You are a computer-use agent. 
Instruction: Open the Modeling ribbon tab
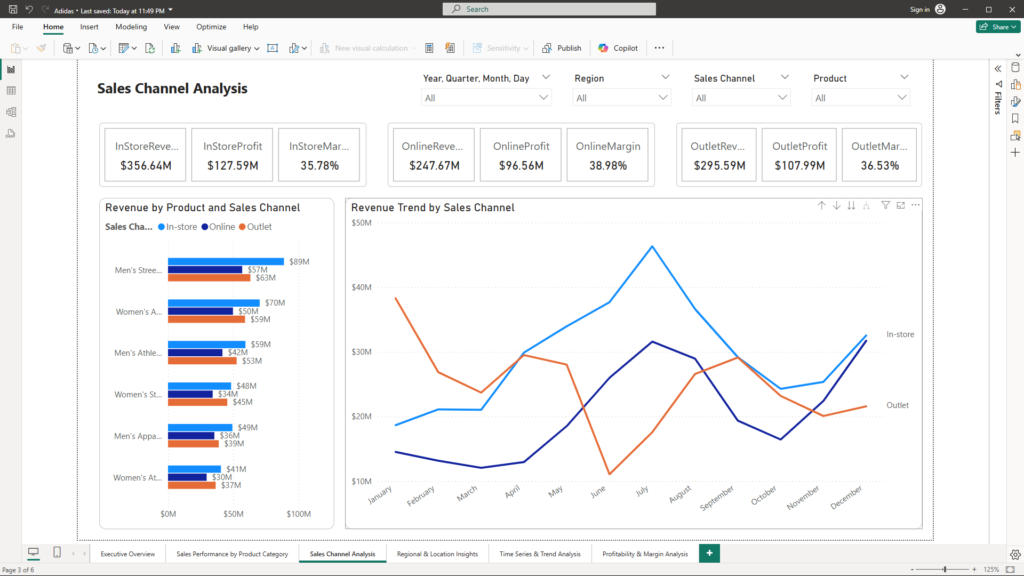(130, 27)
